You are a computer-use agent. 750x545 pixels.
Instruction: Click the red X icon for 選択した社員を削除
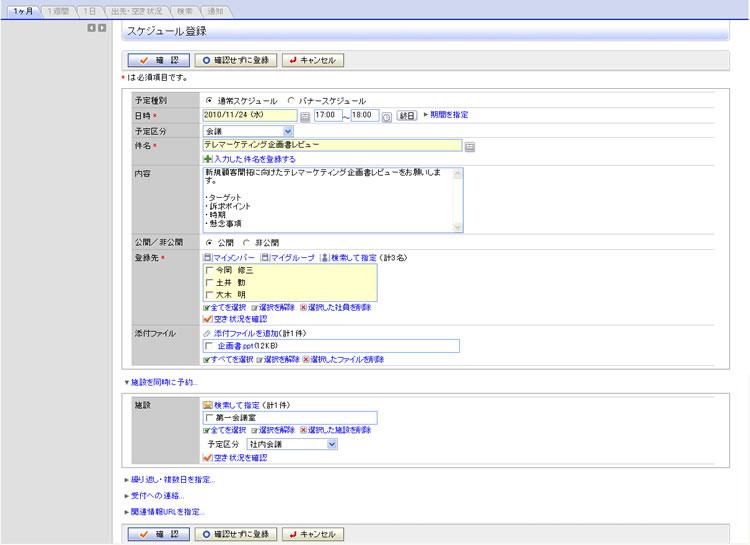(303, 308)
